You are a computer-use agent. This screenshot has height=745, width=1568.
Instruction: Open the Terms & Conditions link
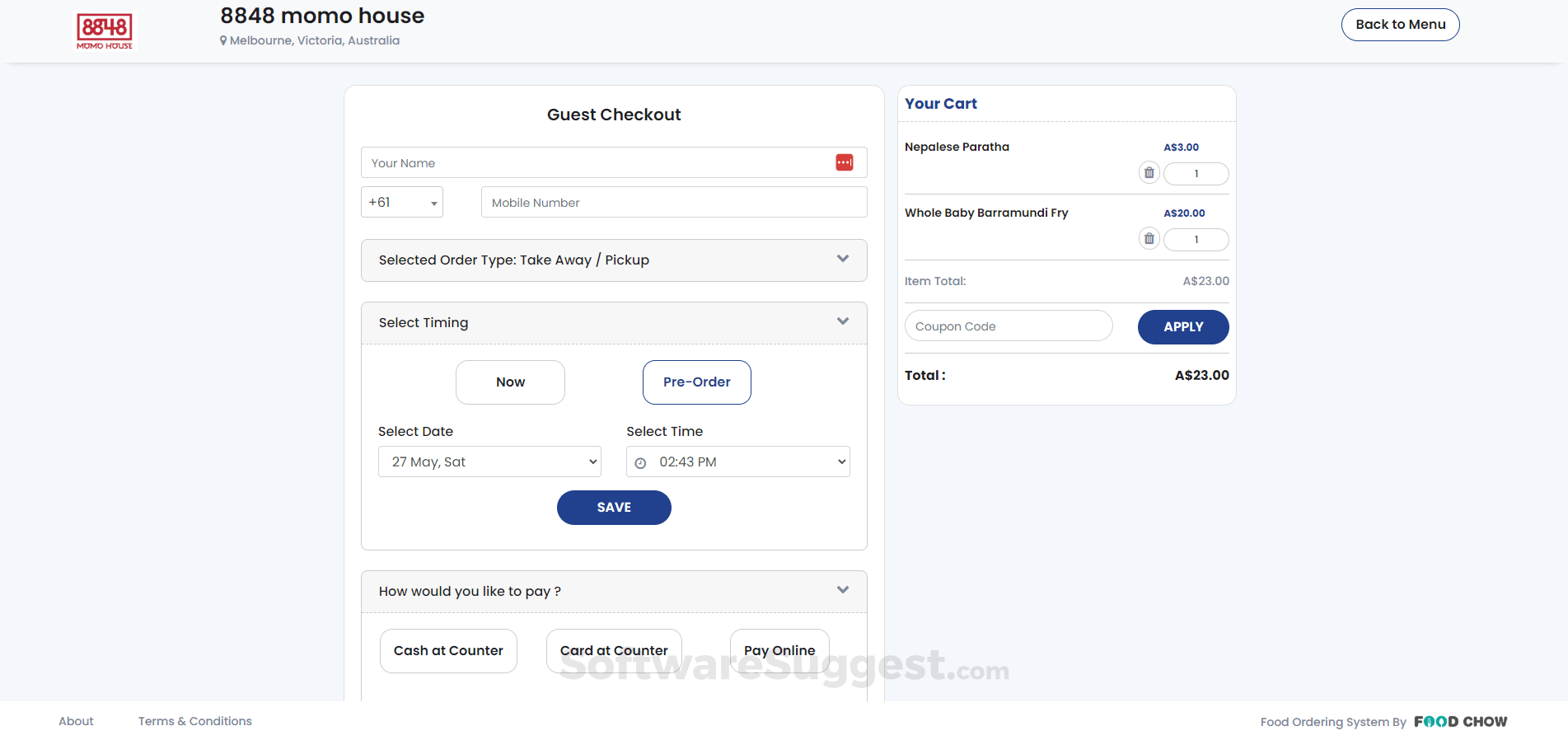[195, 721]
